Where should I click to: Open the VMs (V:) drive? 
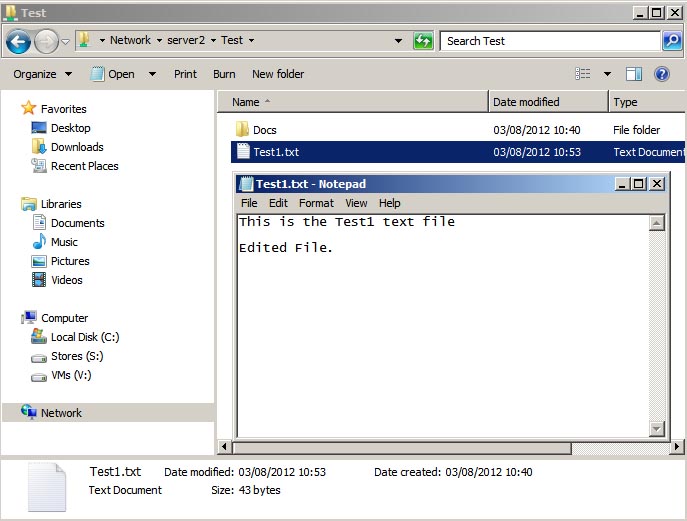click(71, 376)
